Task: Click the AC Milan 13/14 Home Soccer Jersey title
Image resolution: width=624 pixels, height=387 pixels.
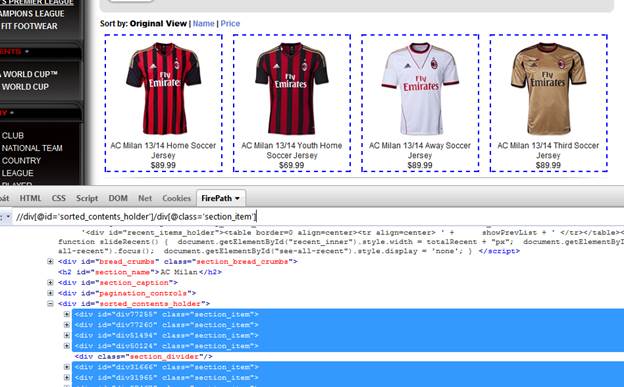Action: [x=163, y=150]
